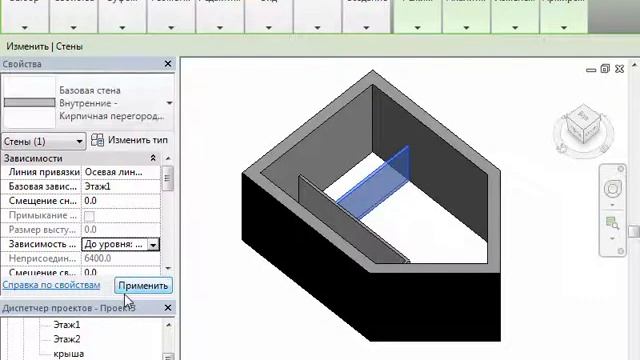Screen dimensions: 640x360
Task: Click the wall type preview thumbnail
Action: pyautogui.click(x=29, y=102)
